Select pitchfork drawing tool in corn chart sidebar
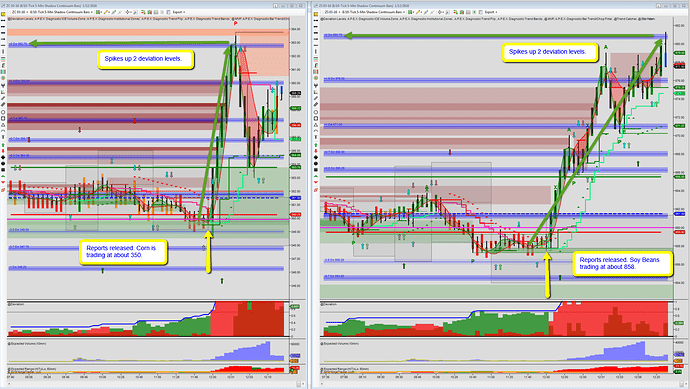 tap(3, 85)
